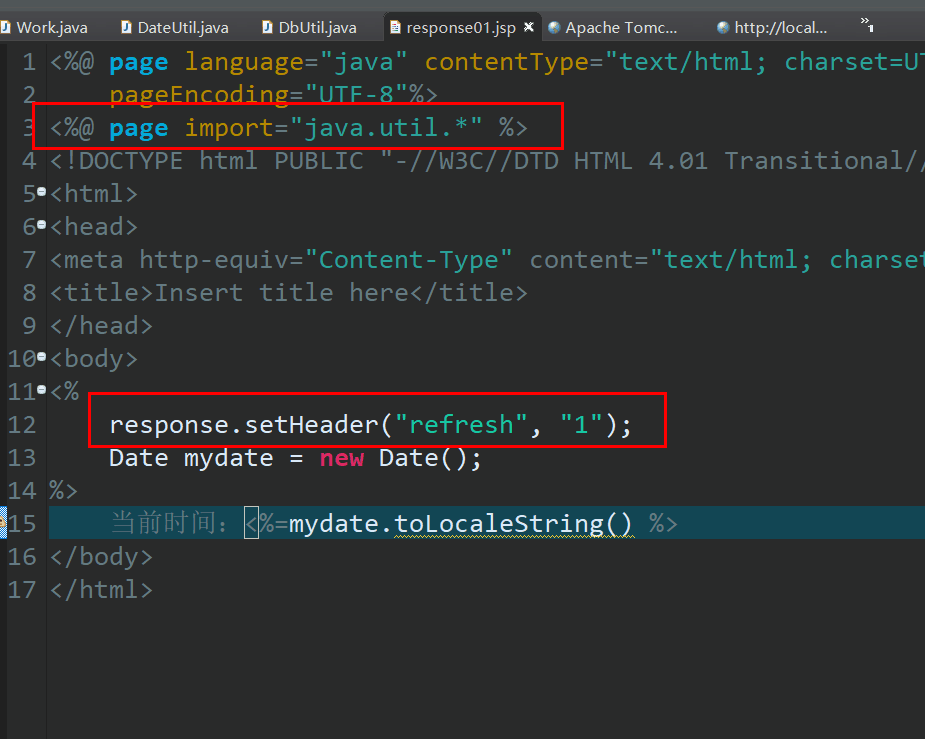The image size is (925, 739).
Task: Click the "refresh" string literal
Action: pyautogui.click(x=461, y=424)
